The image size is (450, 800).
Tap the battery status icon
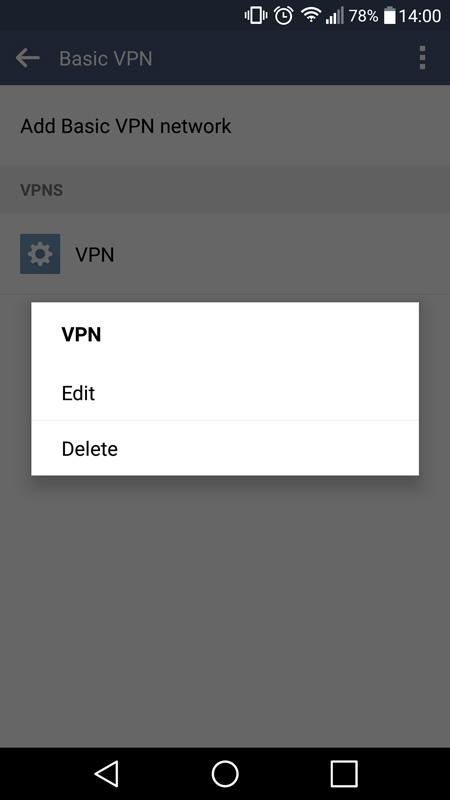point(389,16)
